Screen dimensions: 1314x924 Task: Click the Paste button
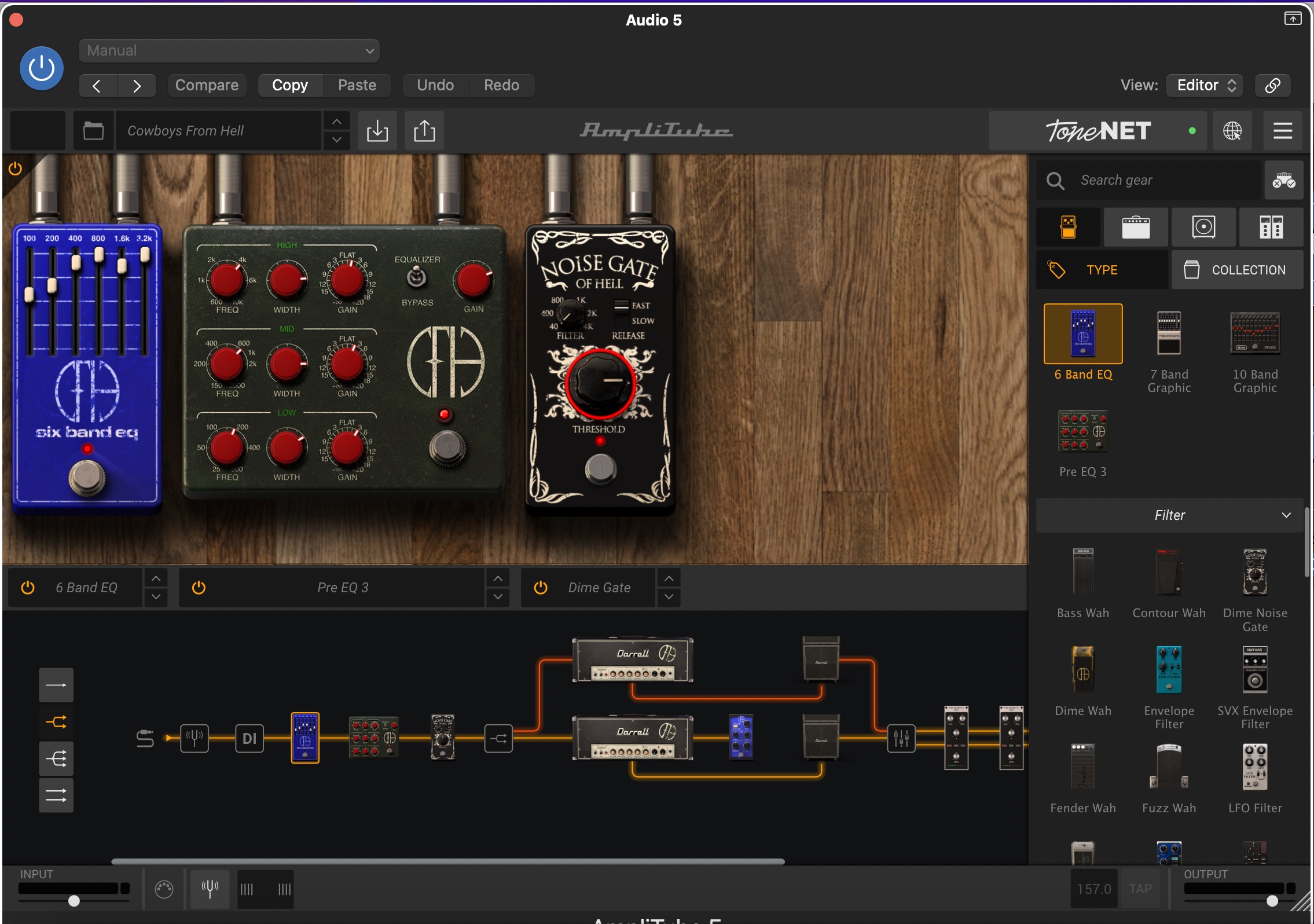coord(357,85)
